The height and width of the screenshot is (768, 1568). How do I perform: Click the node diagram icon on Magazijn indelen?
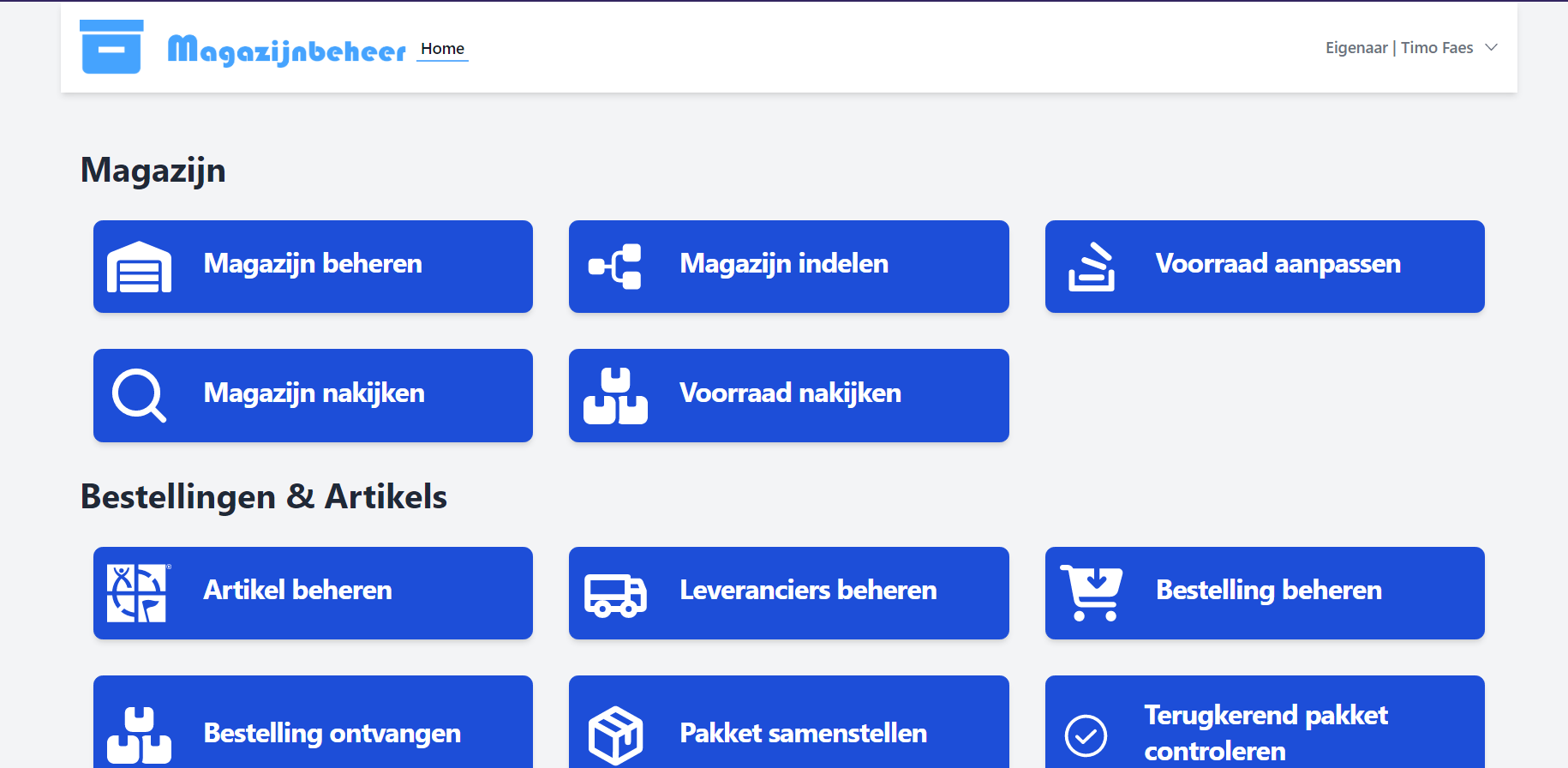pos(615,267)
